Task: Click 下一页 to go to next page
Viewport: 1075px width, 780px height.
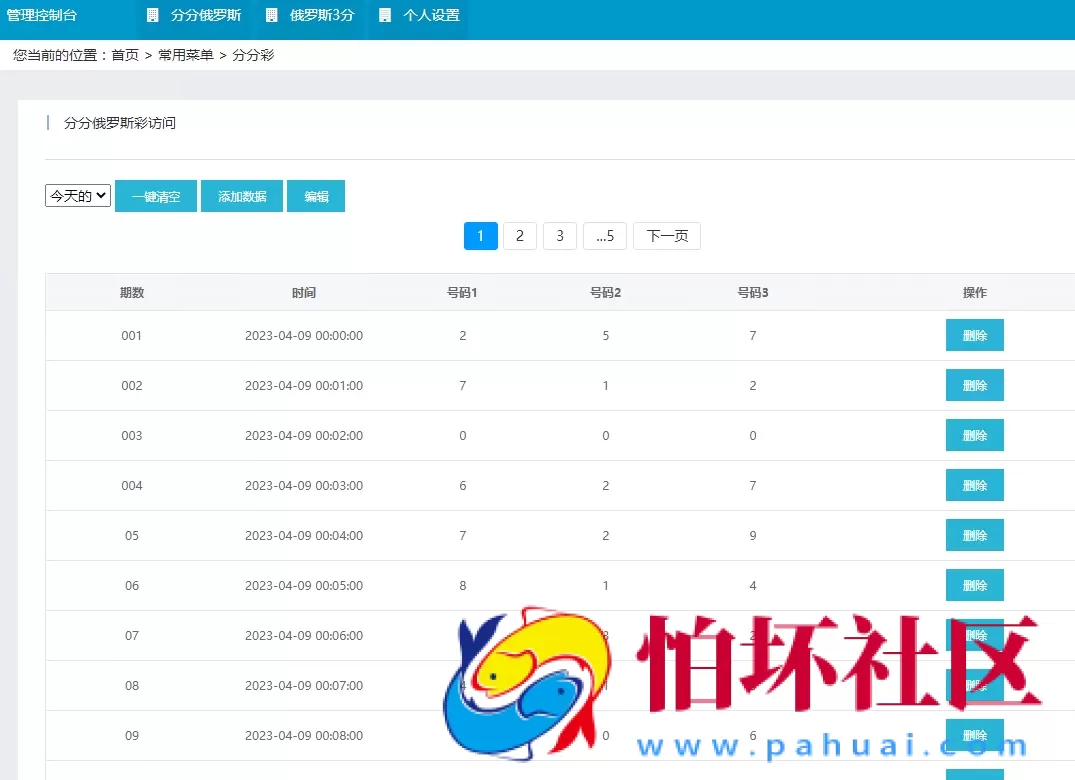Action: [x=666, y=235]
